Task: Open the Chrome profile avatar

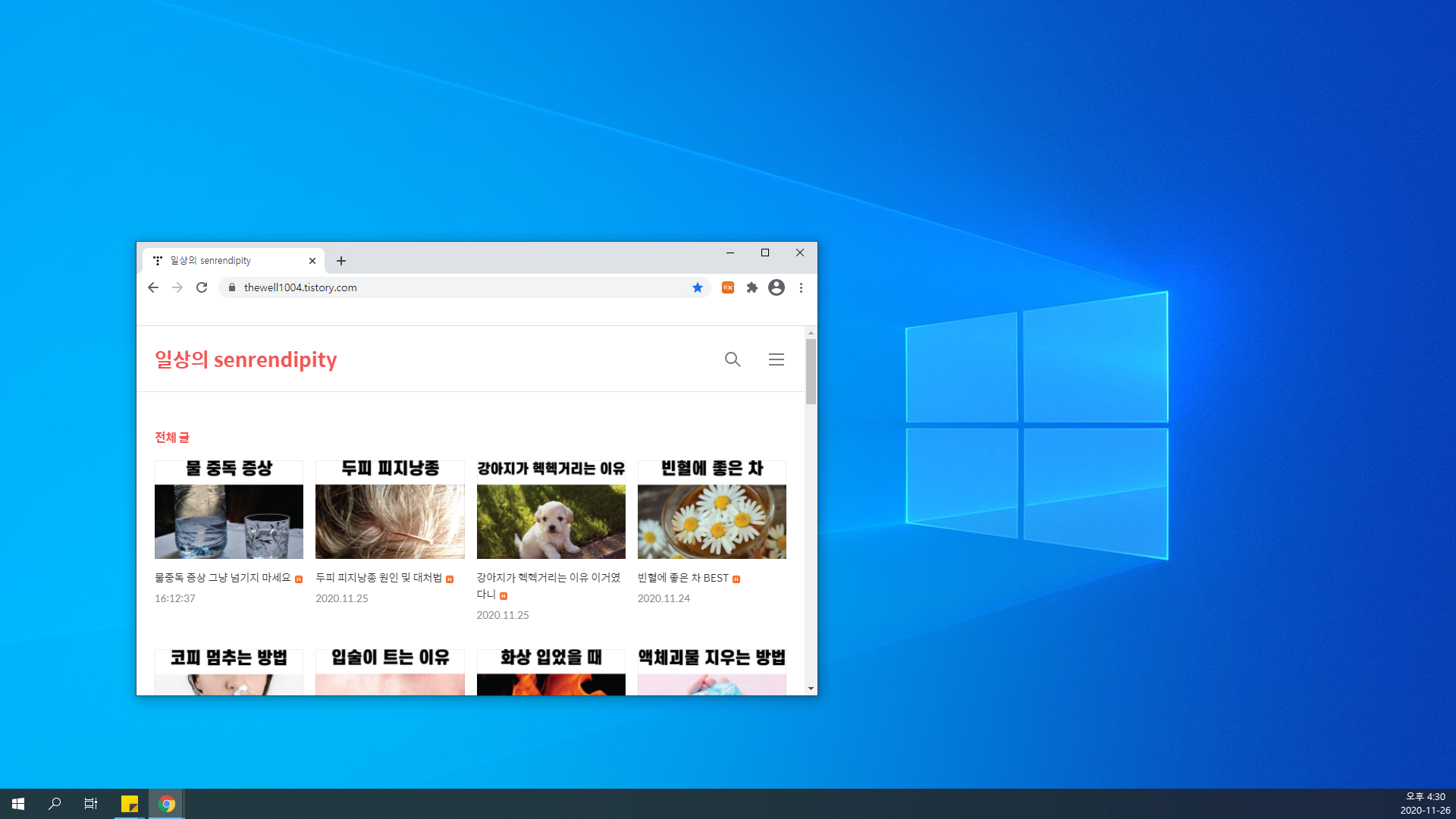Action: 776,287
